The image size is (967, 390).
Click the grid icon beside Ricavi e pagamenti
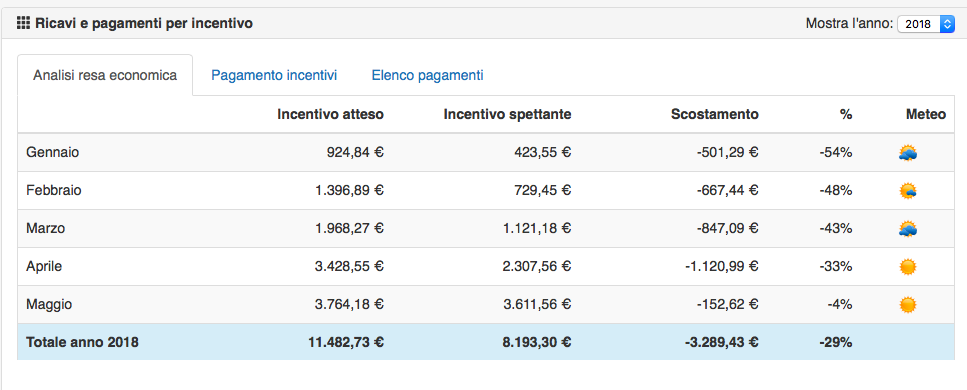tap(23, 24)
